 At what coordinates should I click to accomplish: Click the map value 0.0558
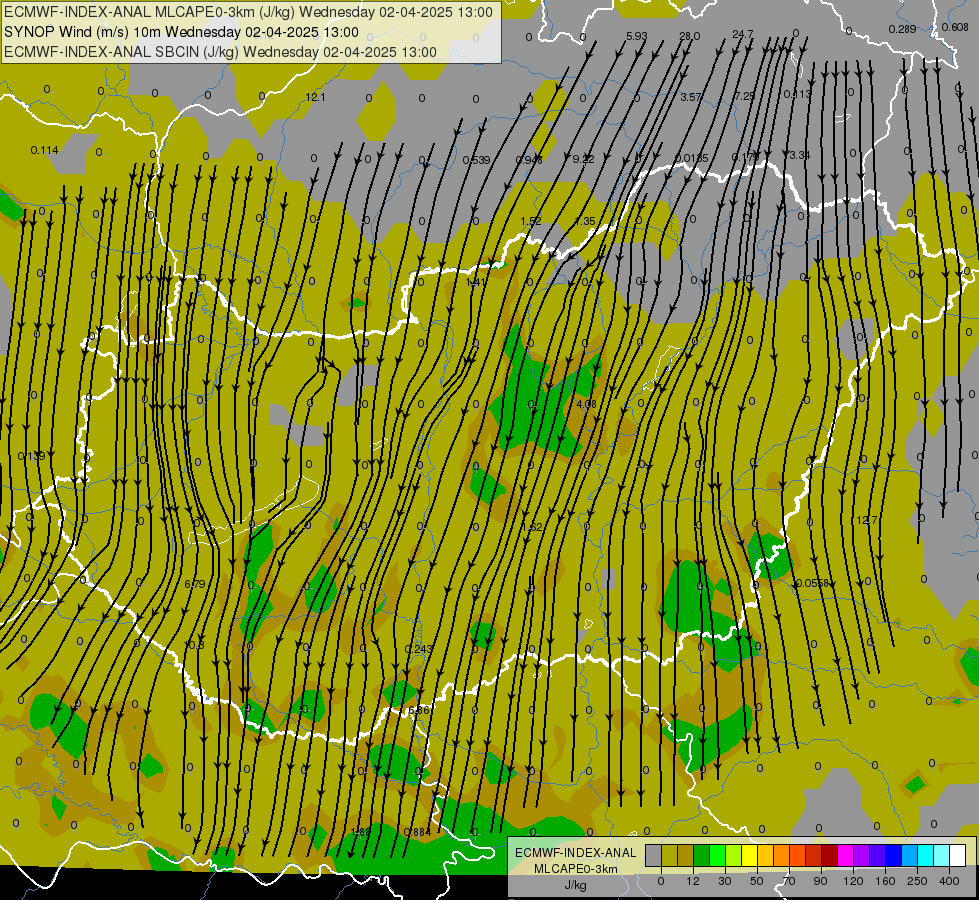(x=812, y=583)
